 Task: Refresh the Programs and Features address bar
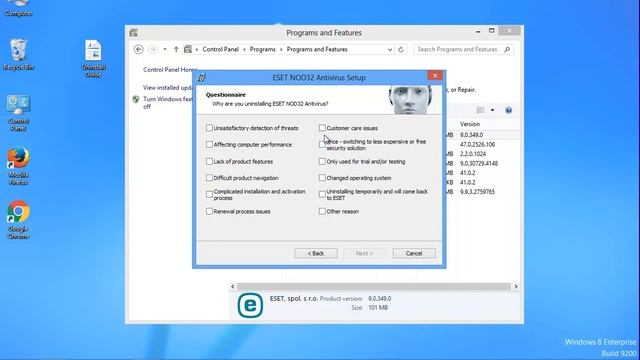tap(401, 49)
